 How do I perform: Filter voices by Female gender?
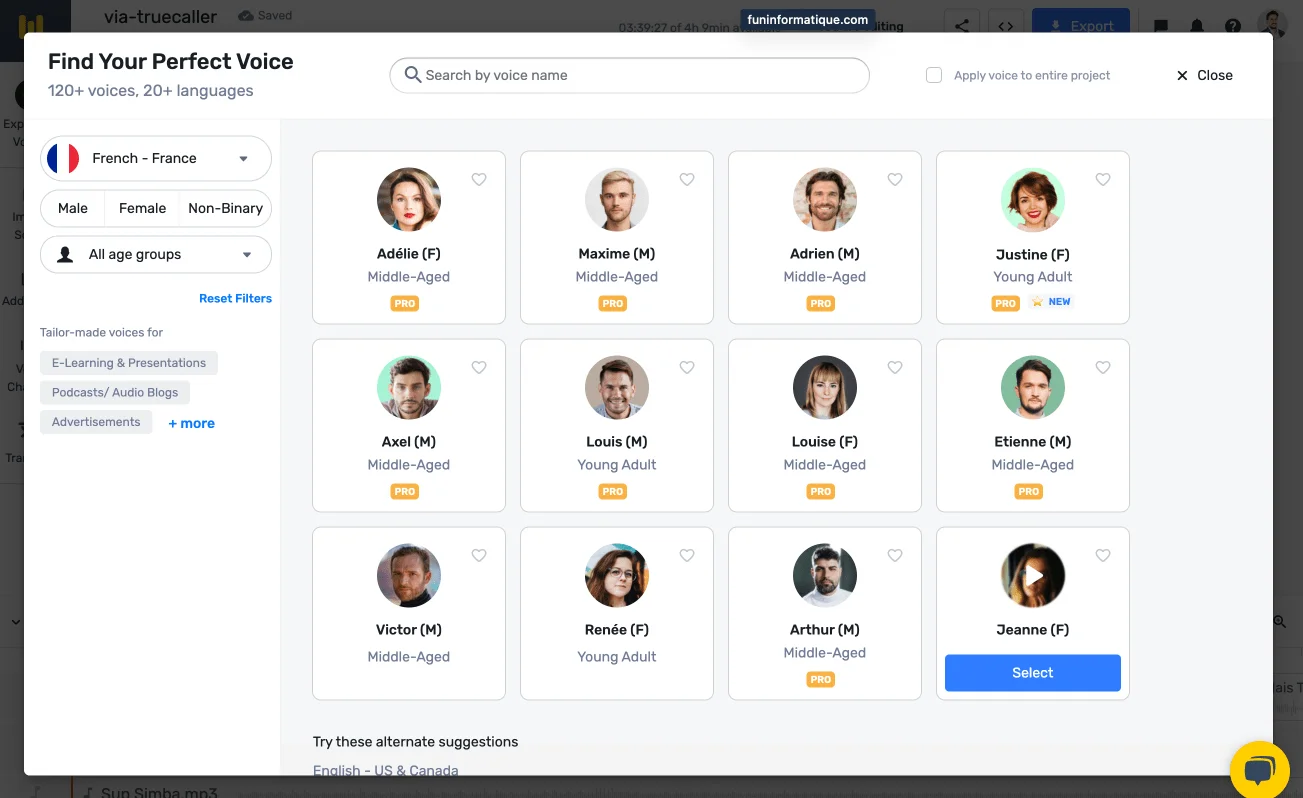tap(142, 208)
